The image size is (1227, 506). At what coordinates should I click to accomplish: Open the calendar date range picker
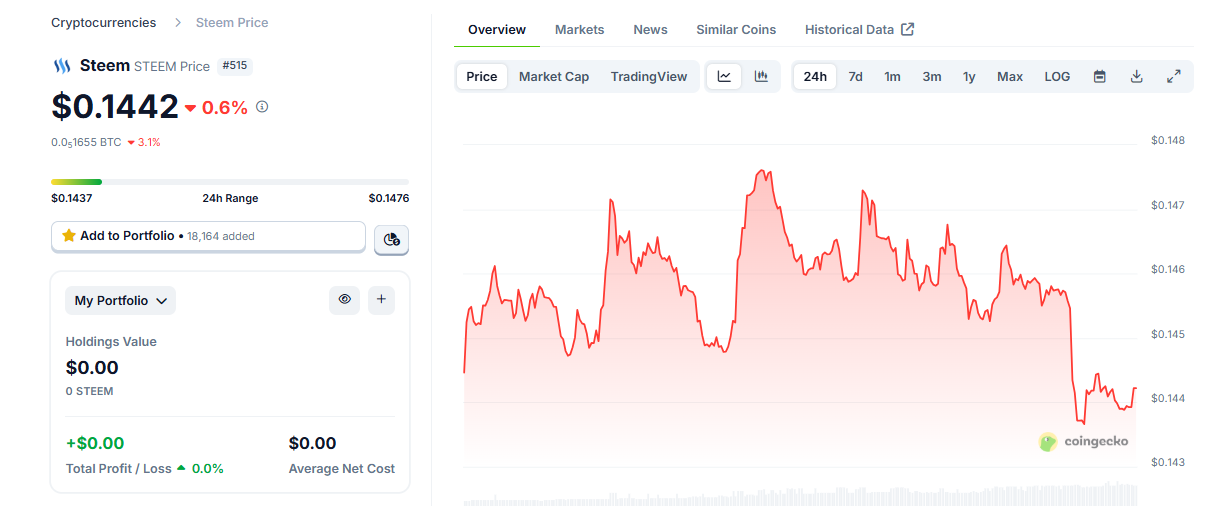pos(1100,76)
